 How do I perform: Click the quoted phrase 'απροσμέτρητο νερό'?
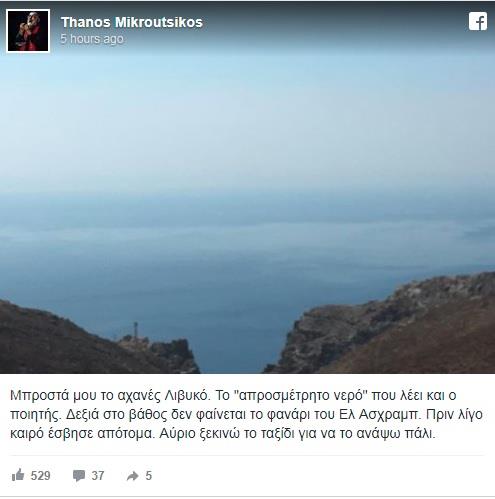[301, 395]
